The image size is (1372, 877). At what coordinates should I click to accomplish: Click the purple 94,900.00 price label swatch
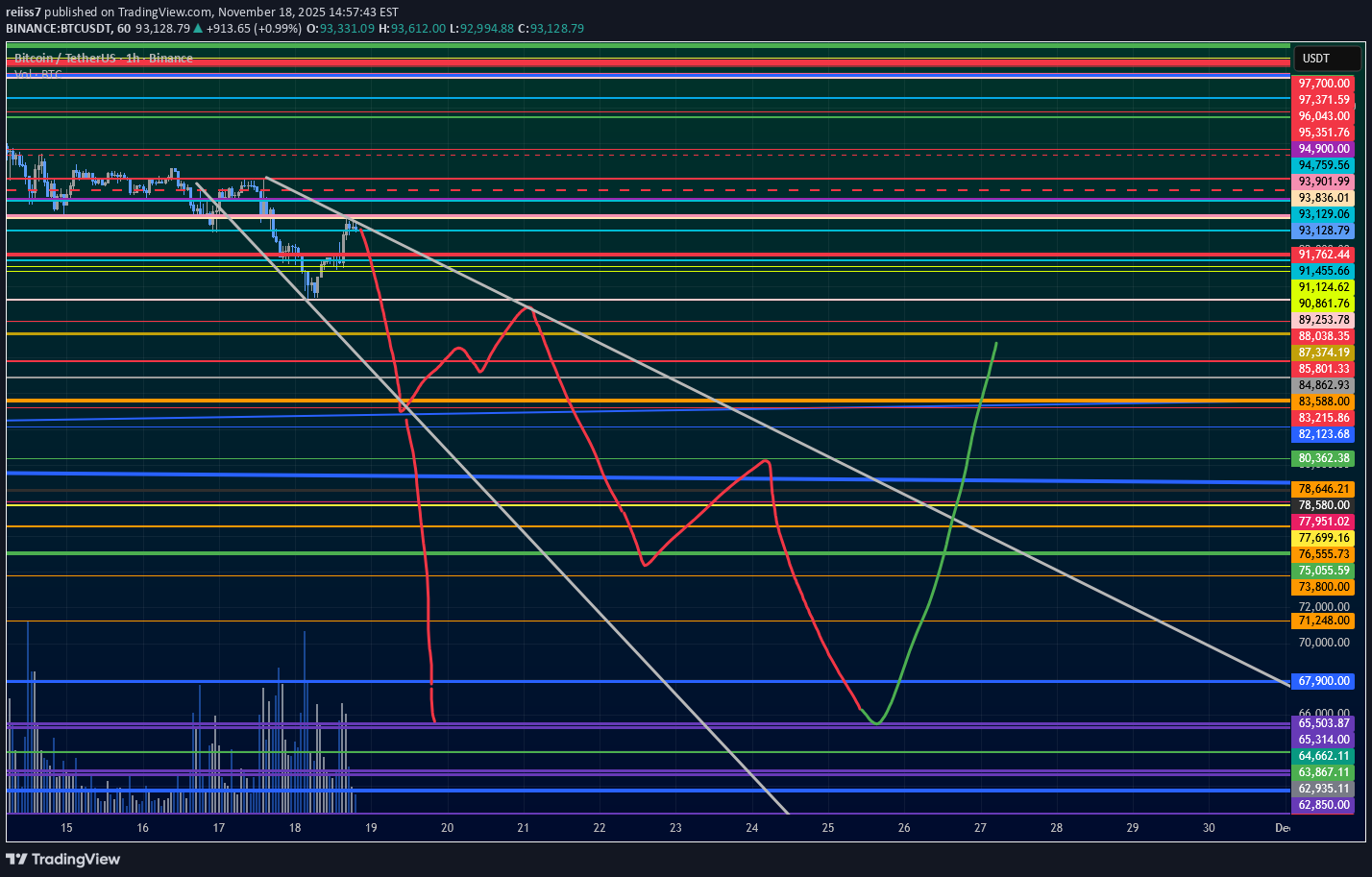coord(1324,148)
